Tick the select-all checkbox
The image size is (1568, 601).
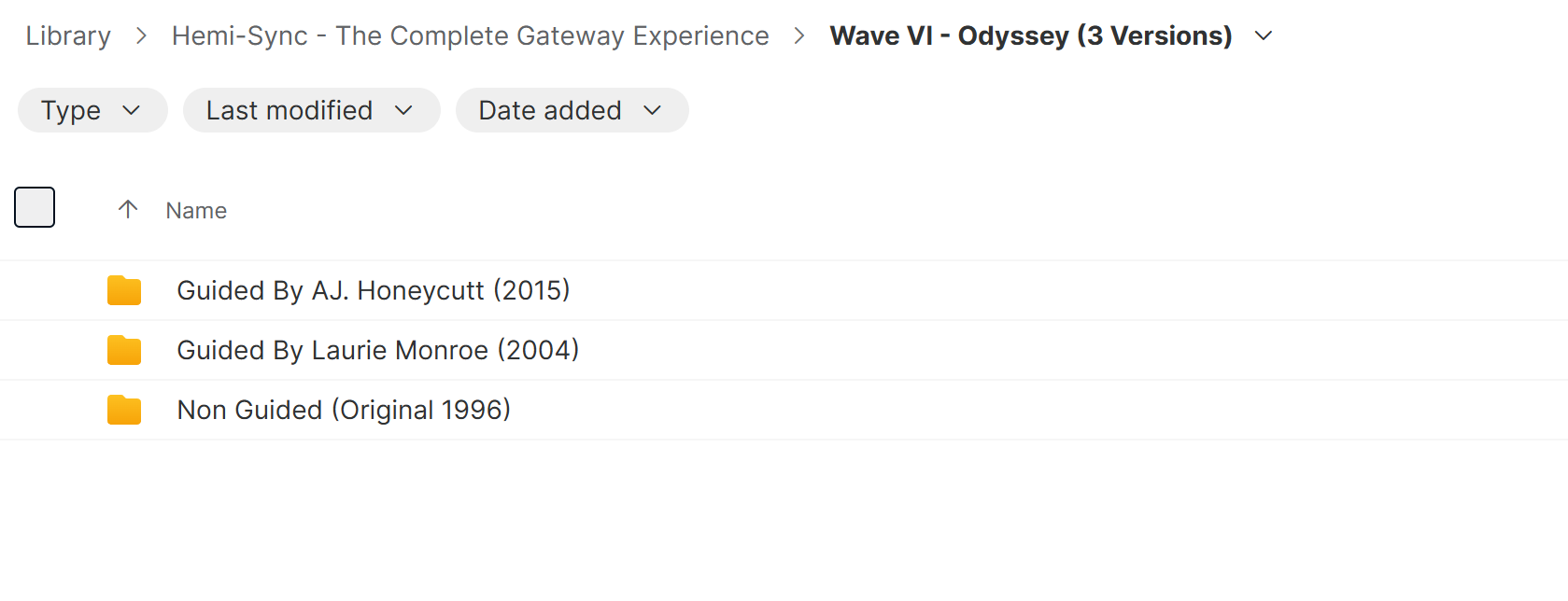click(35, 207)
